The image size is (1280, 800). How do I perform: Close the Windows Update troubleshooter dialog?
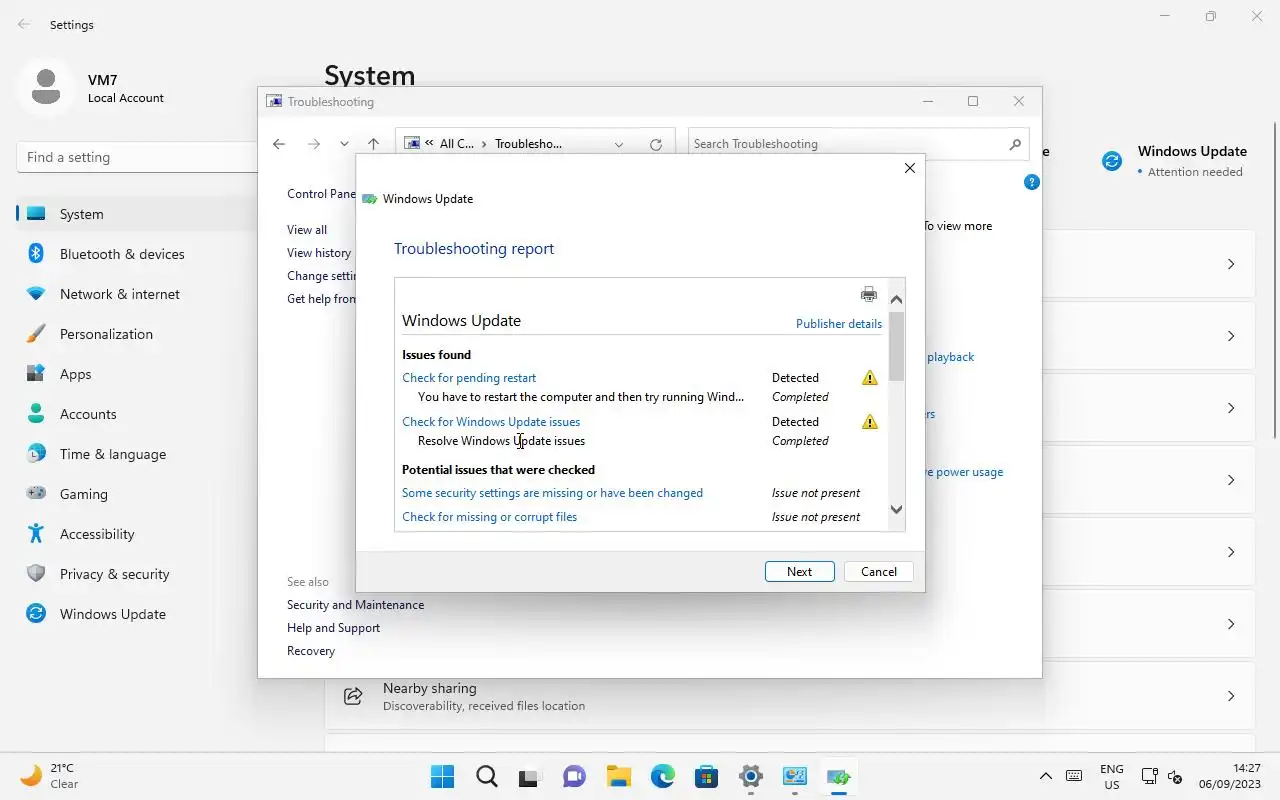[909, 168]
